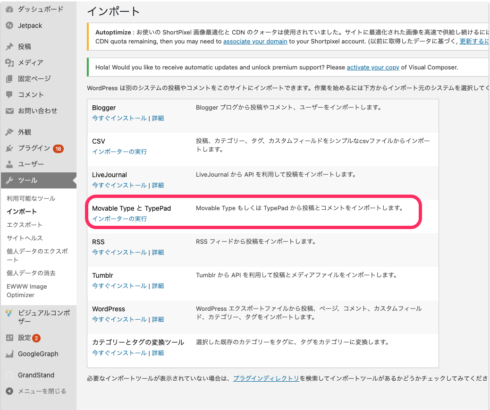Viewport: 490px width, 410px height.
Task: Click 詳細 link for Blogger
Action: click(158, 118)
